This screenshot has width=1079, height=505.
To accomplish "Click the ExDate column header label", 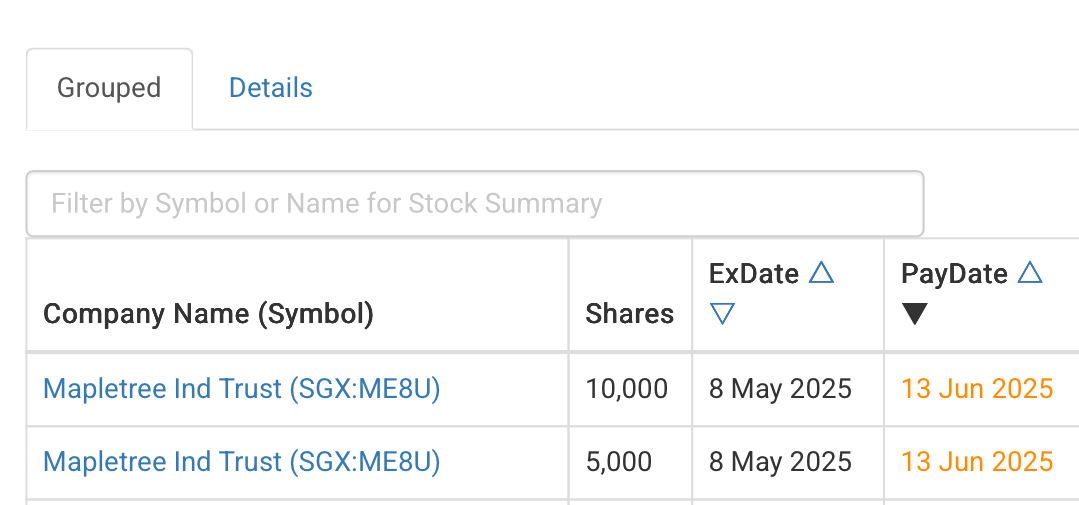I will (754, 274).
